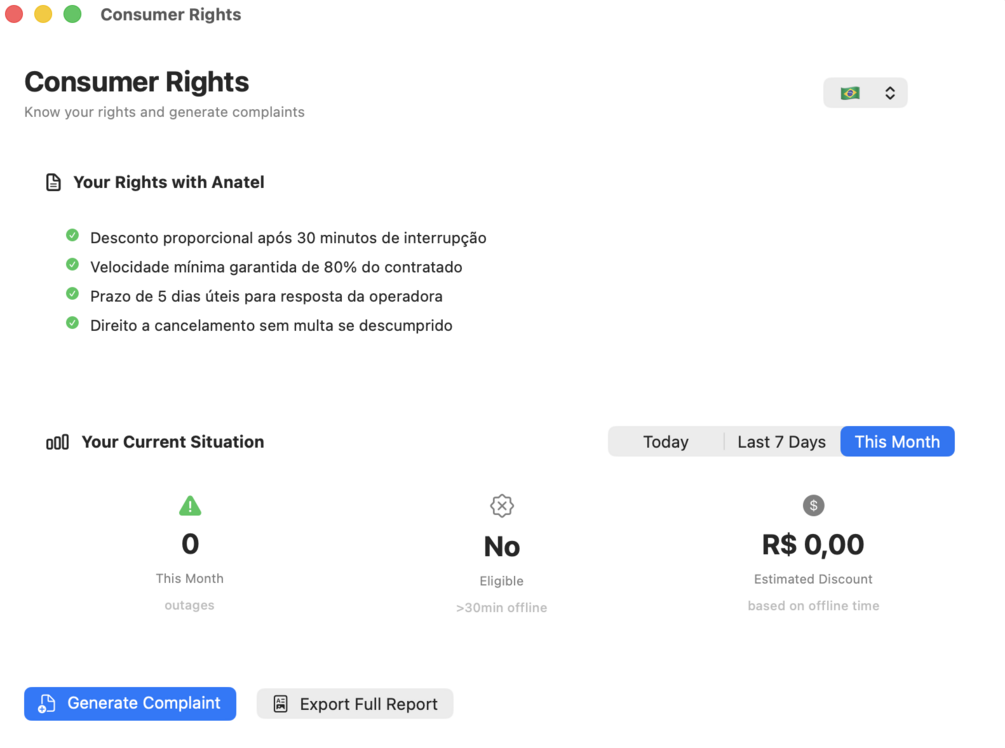This screenshot has height=748, width=1005.
Task: Switch to the Today period tab
Action: 666,442
